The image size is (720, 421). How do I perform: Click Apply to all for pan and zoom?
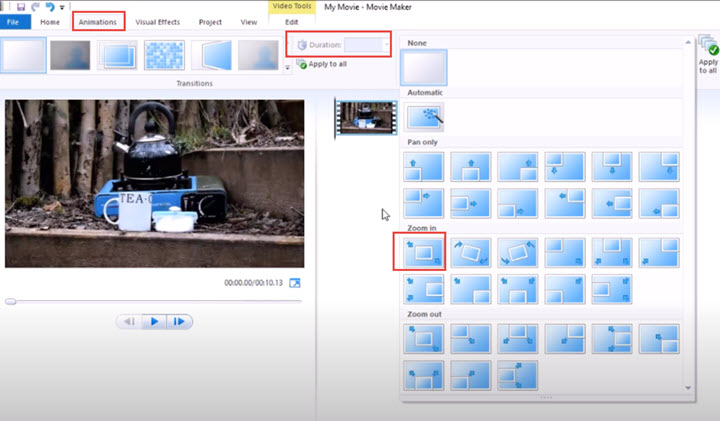click(x=708, y=54)
